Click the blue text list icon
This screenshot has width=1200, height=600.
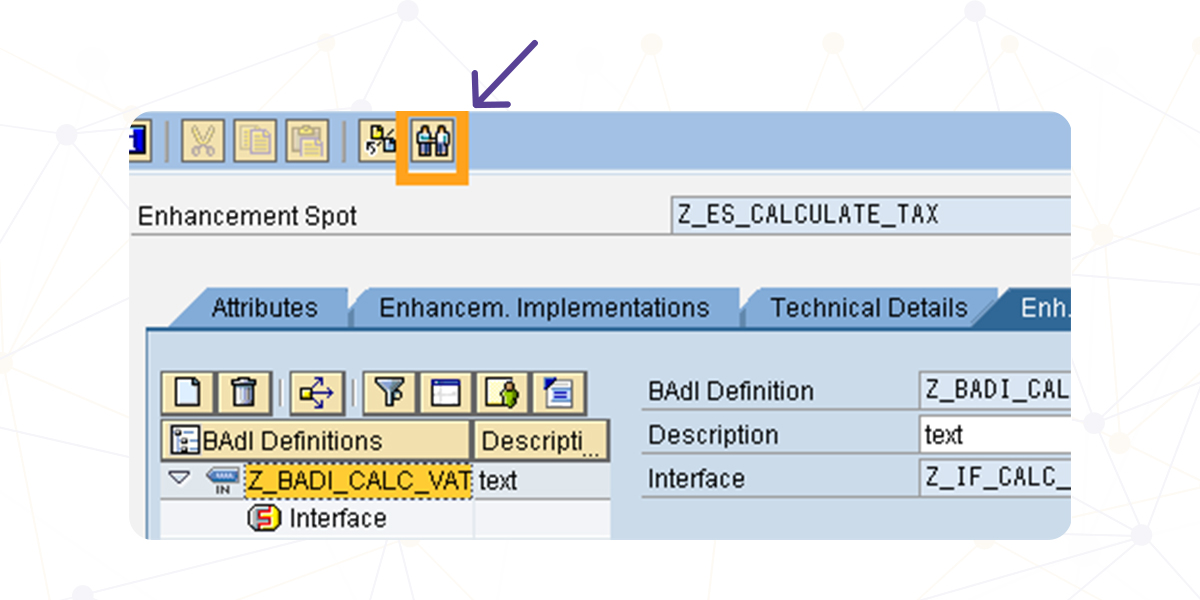(x=558, y=393)
